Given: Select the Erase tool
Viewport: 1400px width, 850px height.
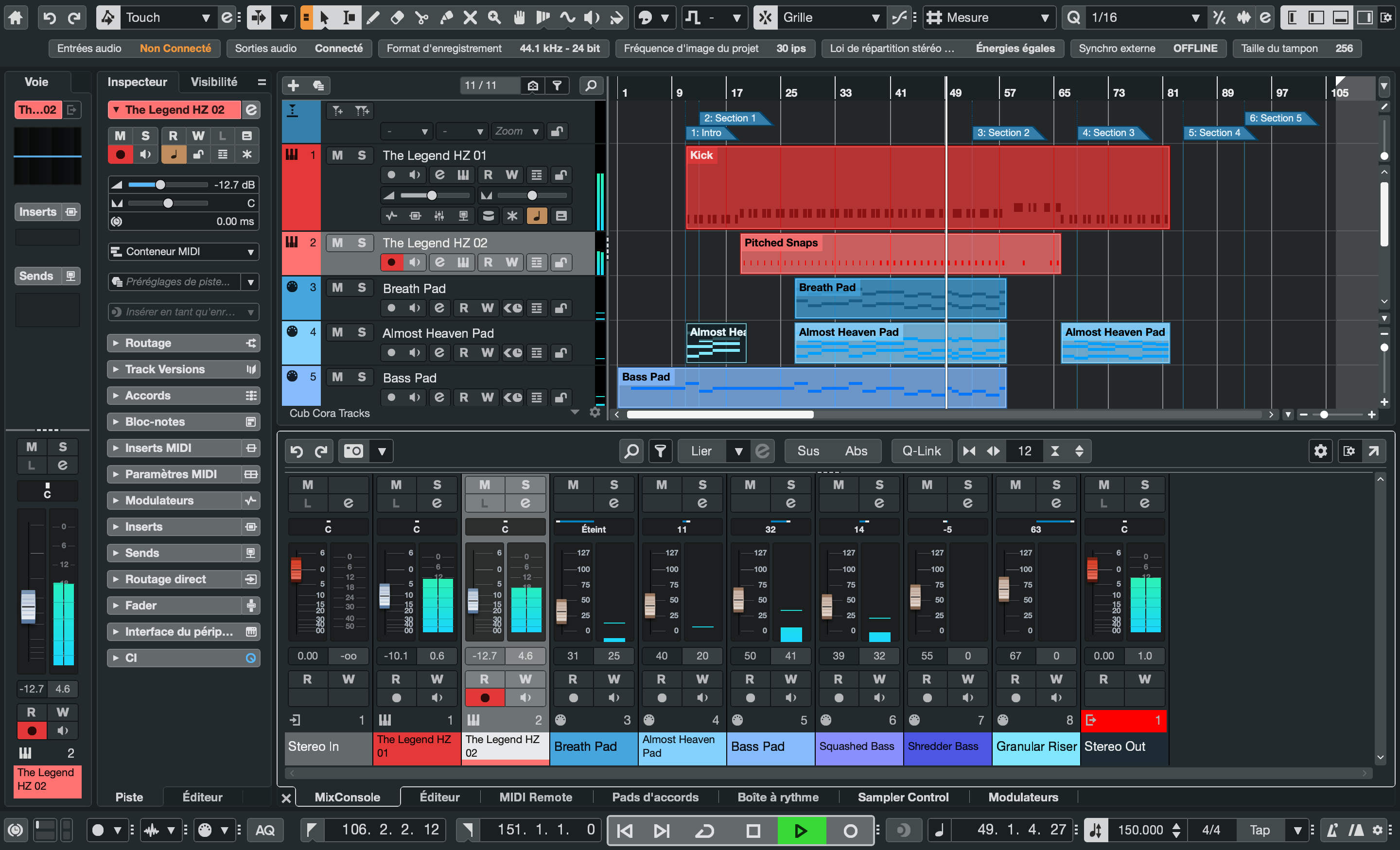Looking at the screenshot, I should pyautogui.click(x=397, y=17).
